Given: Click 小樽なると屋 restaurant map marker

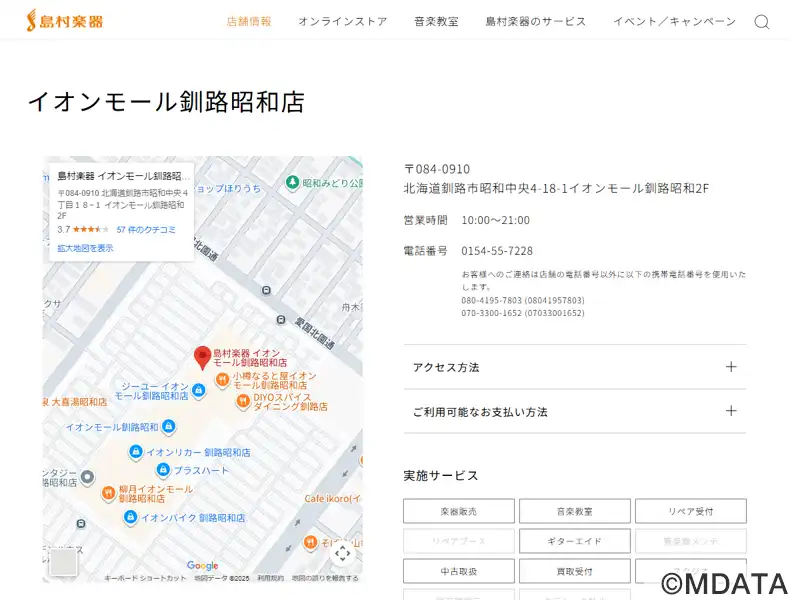Looking at the screenshot, I should point(222,380).
